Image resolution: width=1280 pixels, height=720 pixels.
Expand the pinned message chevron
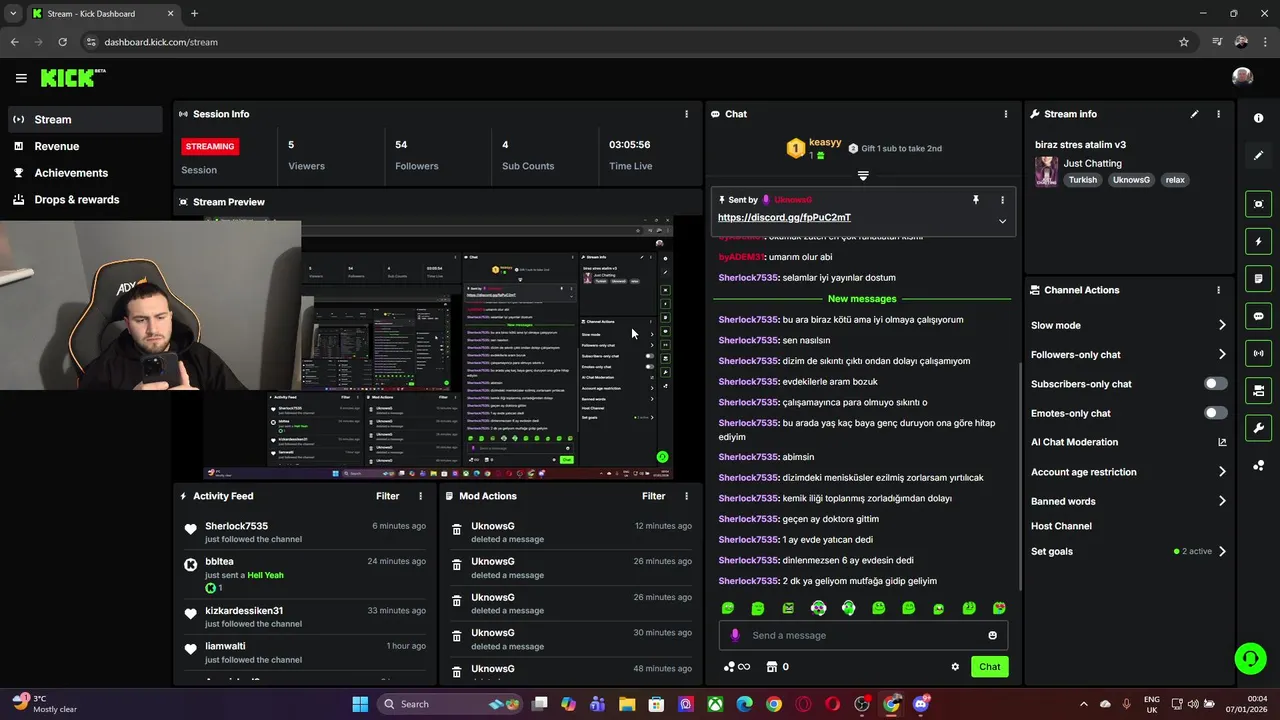tap(1002, 221)
